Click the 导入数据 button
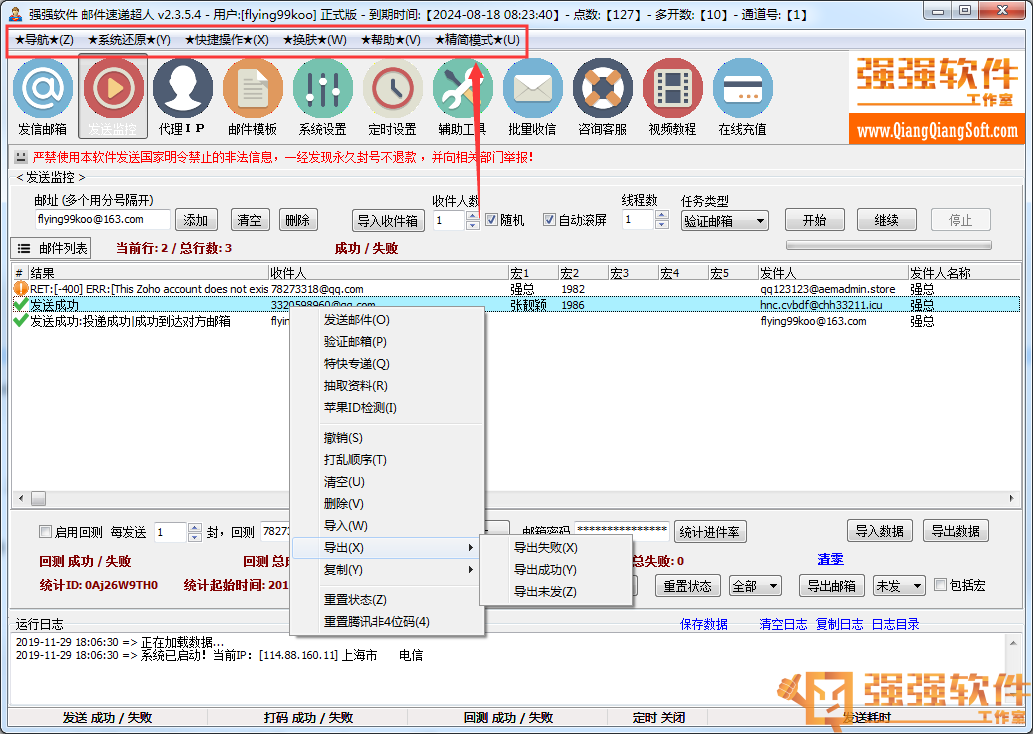Screen dimensions: 1033x734 [x=879, y=531]
